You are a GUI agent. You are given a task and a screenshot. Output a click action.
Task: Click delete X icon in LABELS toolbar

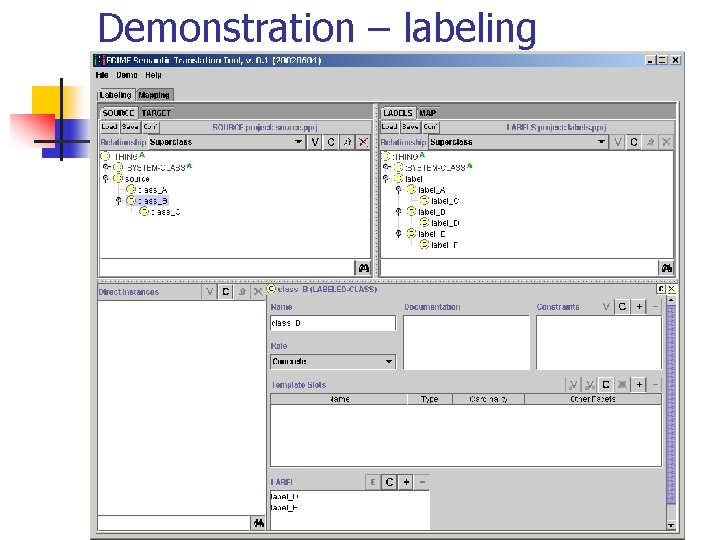pyautogui.click(x=666, y=142)
